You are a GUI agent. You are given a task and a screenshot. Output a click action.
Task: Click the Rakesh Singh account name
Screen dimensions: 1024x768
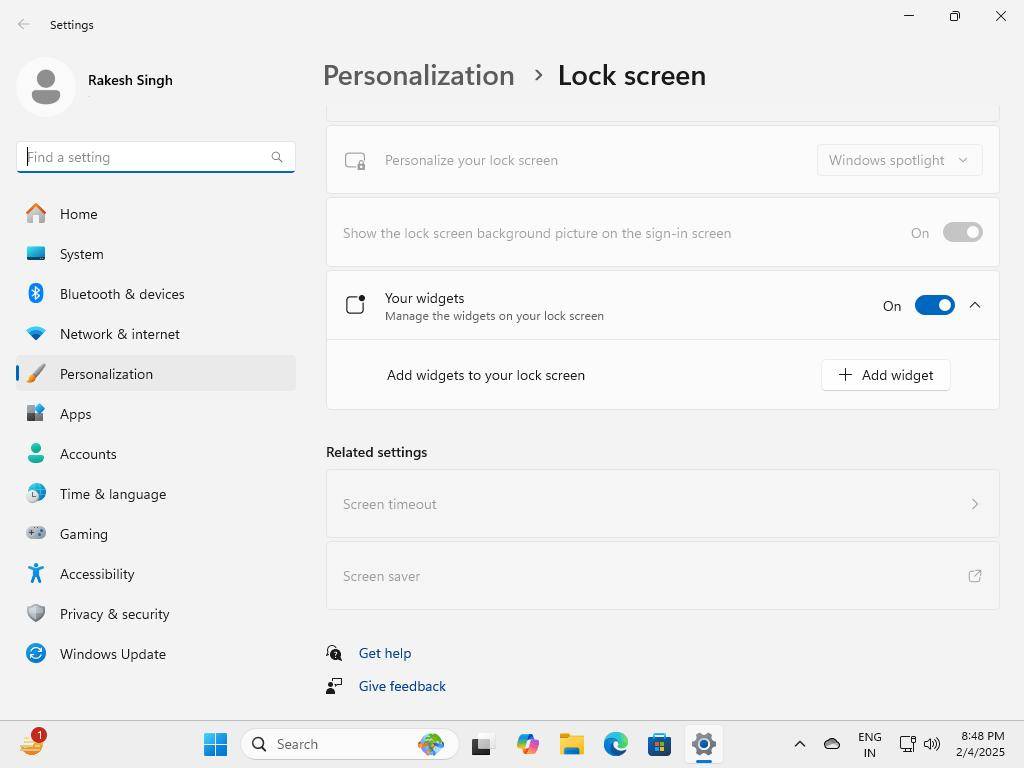tap(130, 80)
